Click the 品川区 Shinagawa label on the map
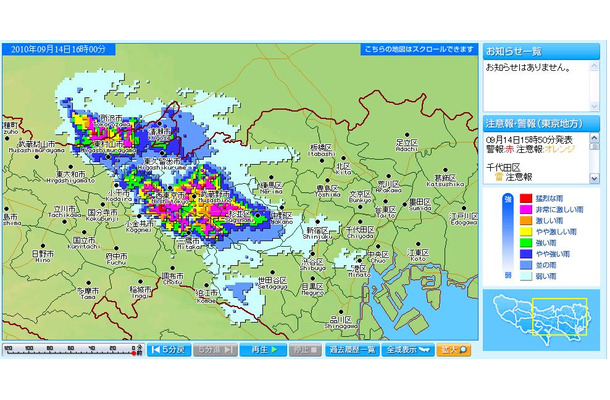 click(341, 323)
